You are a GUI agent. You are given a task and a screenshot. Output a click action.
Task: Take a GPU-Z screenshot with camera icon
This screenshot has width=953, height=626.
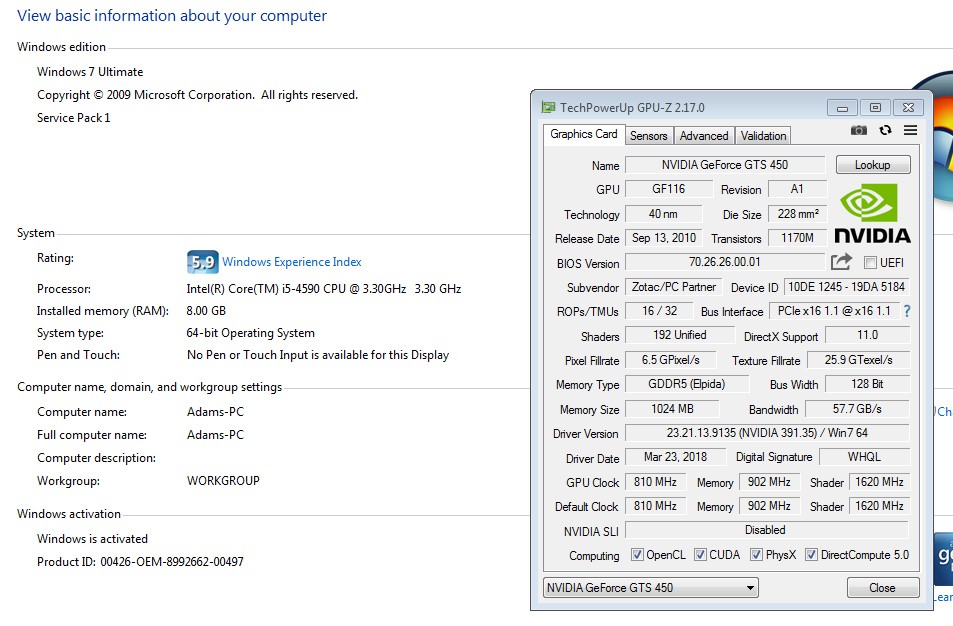coord(858,130)
